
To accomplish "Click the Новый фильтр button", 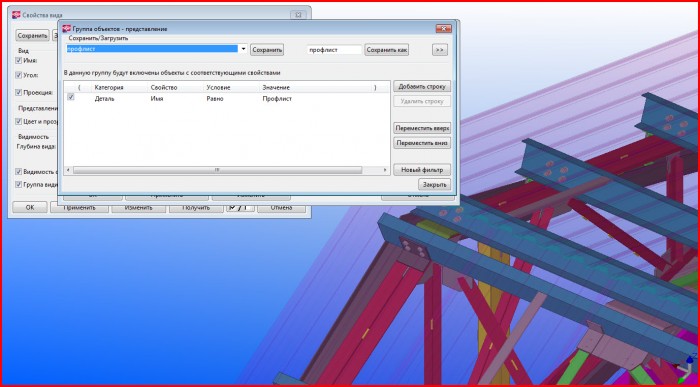I will (422, 170).
